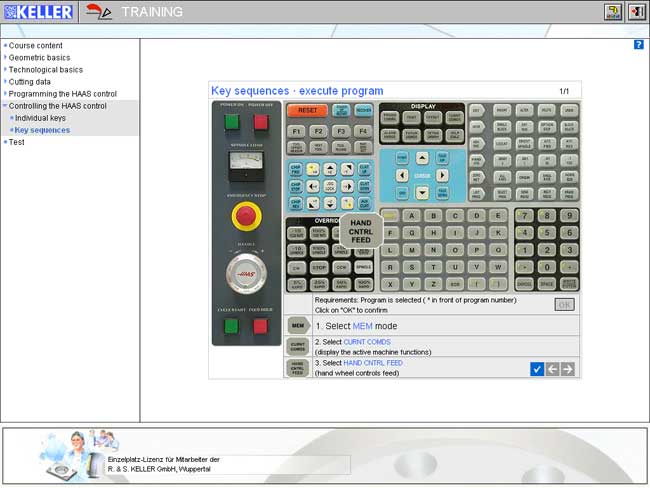Click the STOP spindle key in Overrides
The height and width of the screenshot is (488, 650).
click(x=319, y=268)
